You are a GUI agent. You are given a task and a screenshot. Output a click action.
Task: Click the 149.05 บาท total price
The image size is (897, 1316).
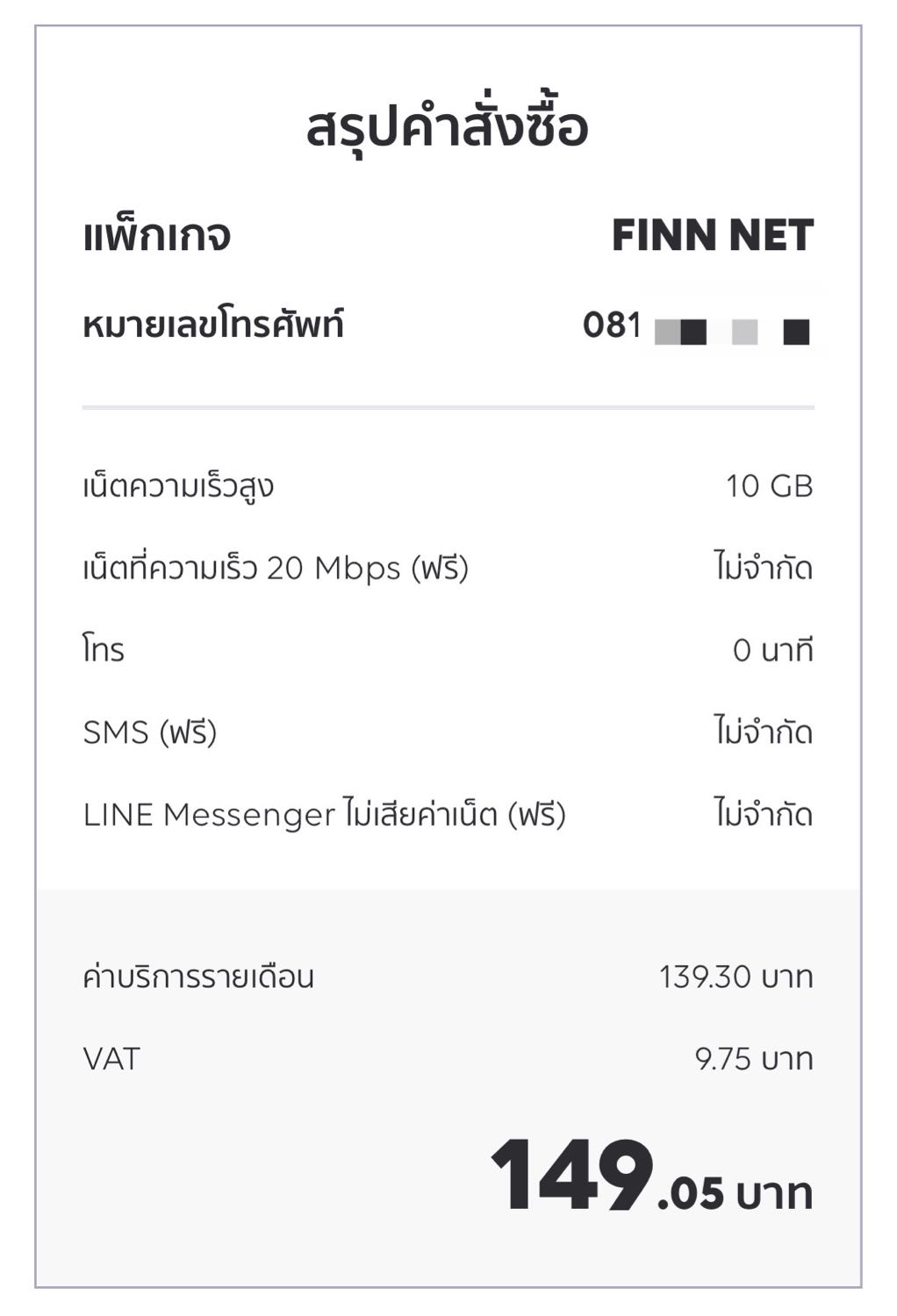point(652,1176)
